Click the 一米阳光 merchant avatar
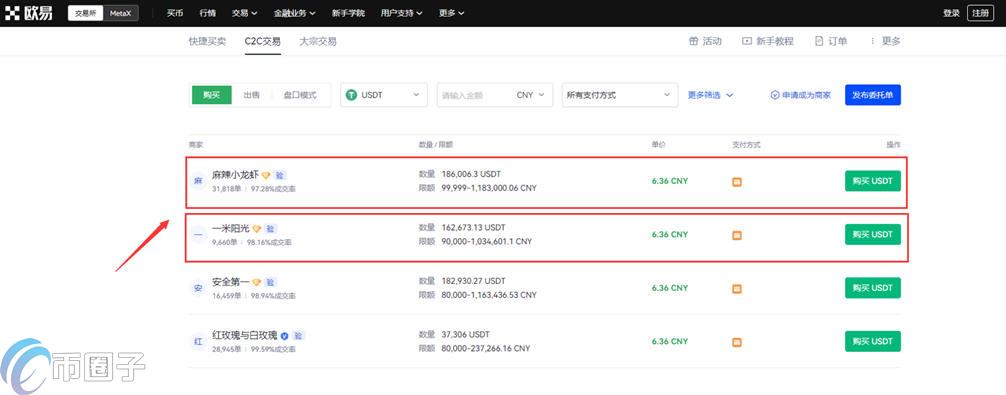 coord(198,235)
